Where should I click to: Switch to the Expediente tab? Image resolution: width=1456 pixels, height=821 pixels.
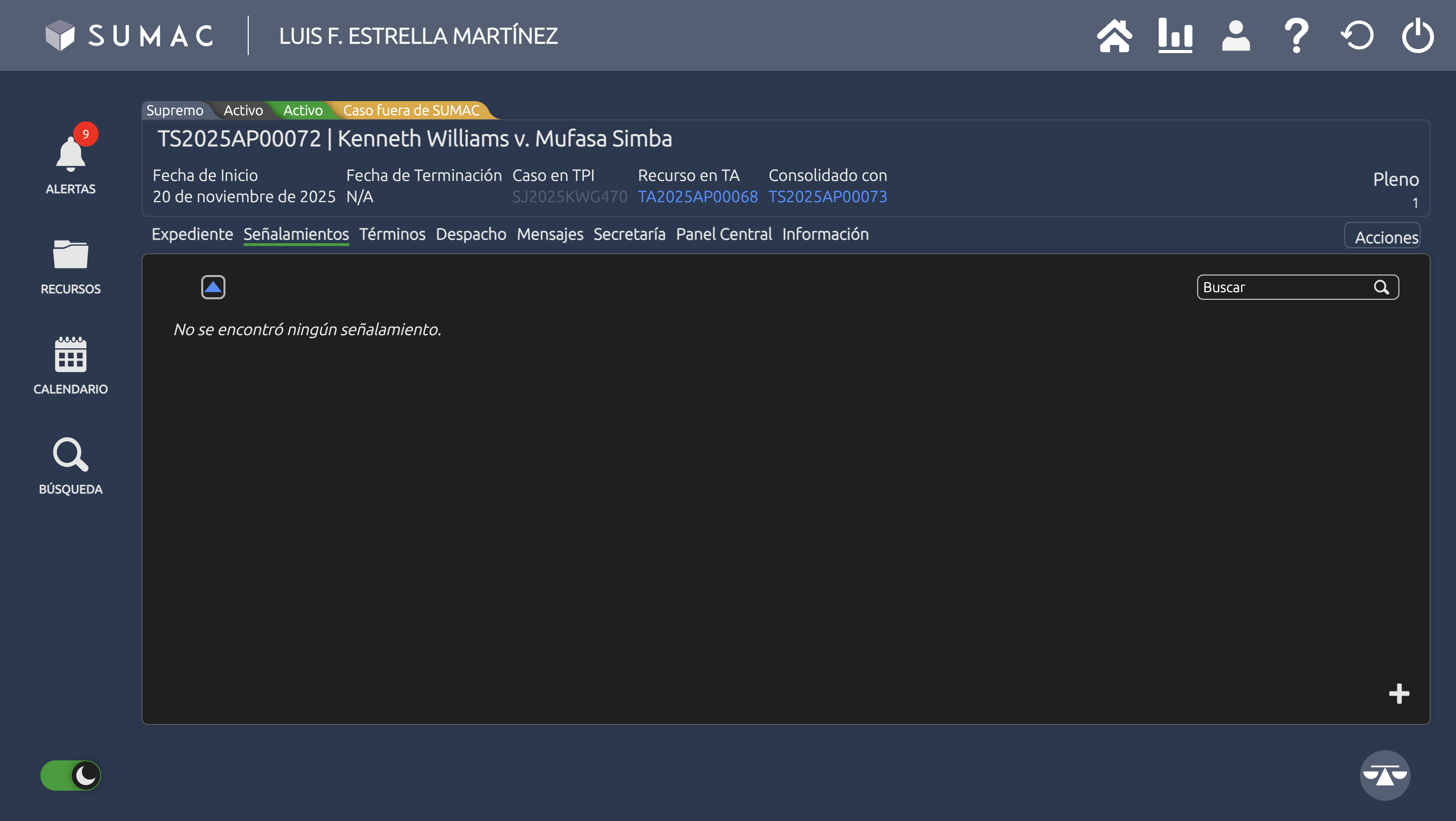pyautogui.click(x=192, y=234)
